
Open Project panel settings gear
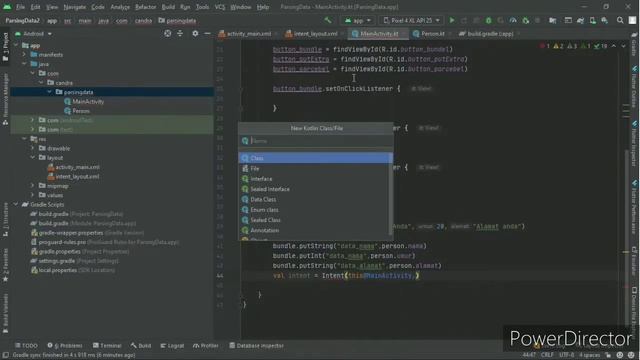click(195, 33)
